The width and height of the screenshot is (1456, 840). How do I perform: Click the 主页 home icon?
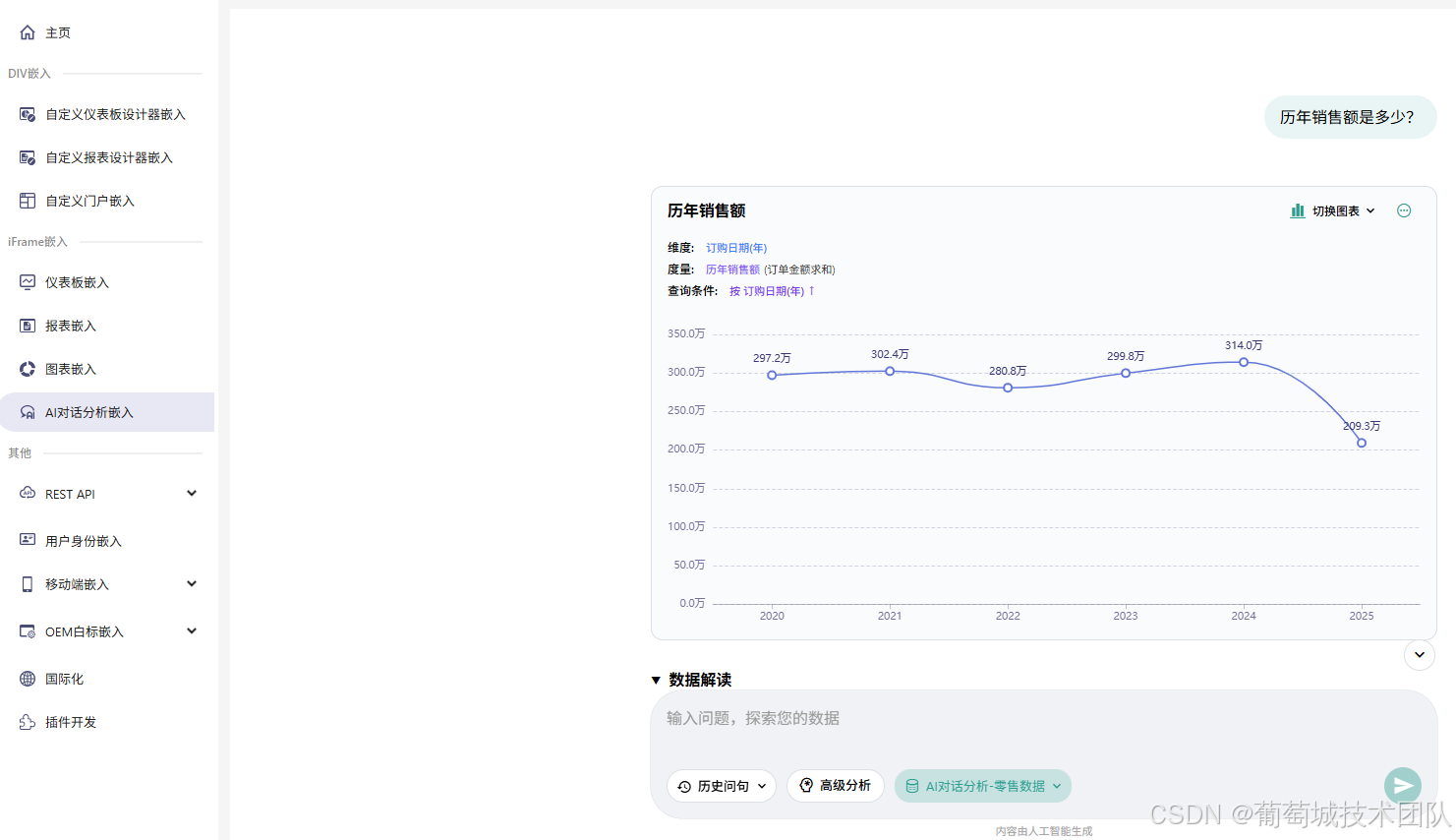27,31
